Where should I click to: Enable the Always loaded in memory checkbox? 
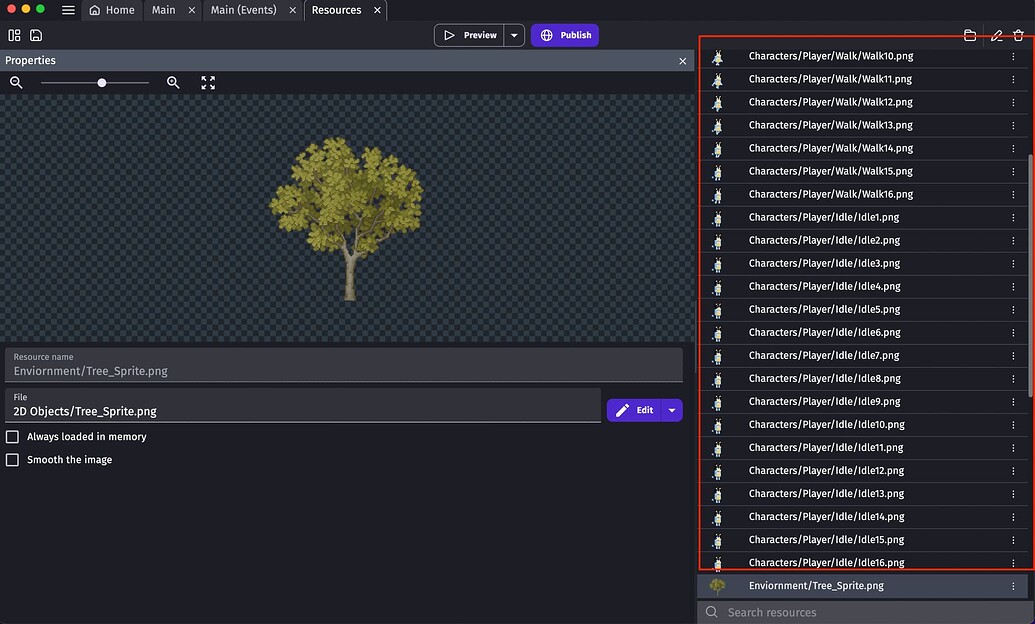(13, 436)
